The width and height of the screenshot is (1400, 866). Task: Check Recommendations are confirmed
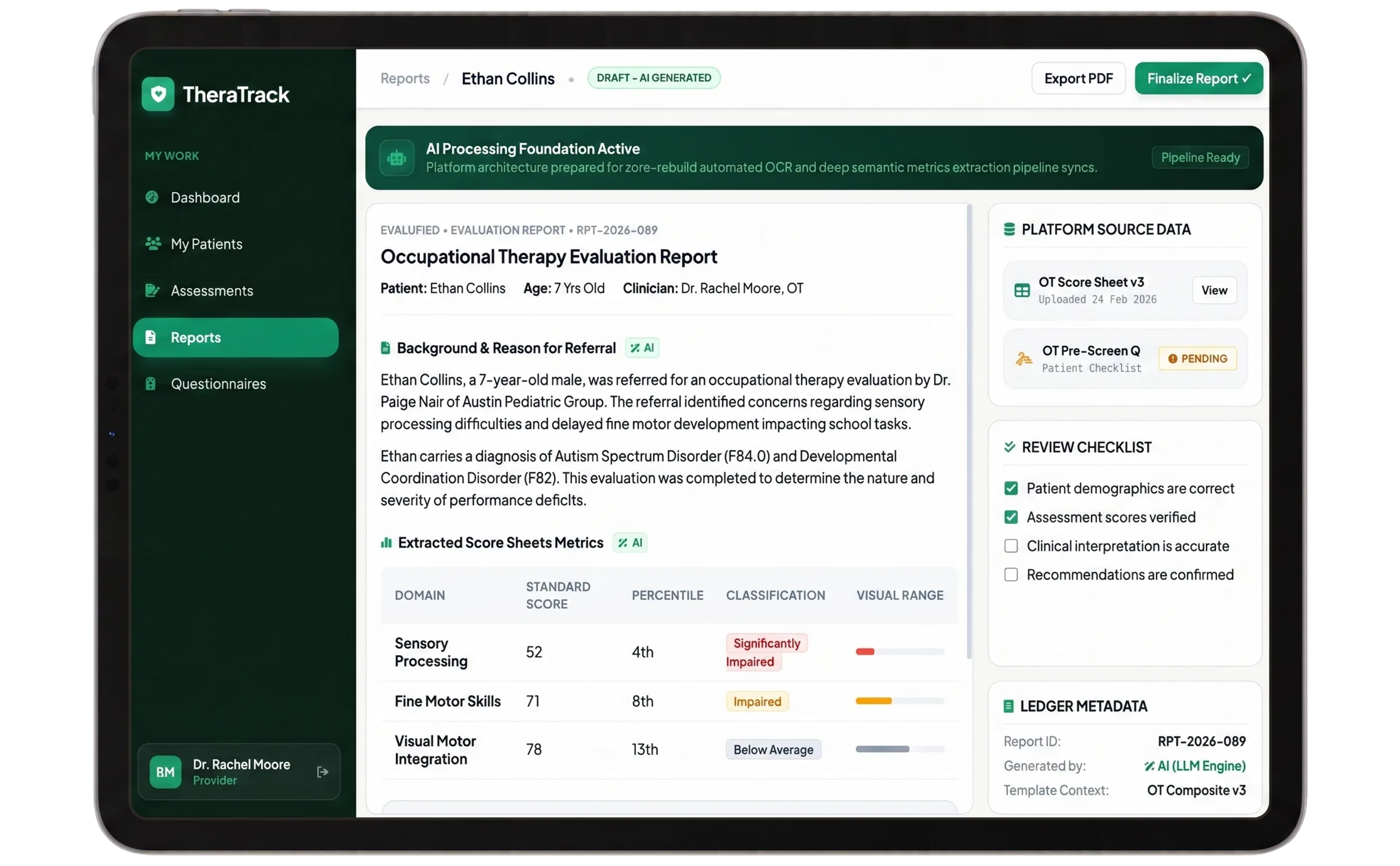(x=1010, y=575)
